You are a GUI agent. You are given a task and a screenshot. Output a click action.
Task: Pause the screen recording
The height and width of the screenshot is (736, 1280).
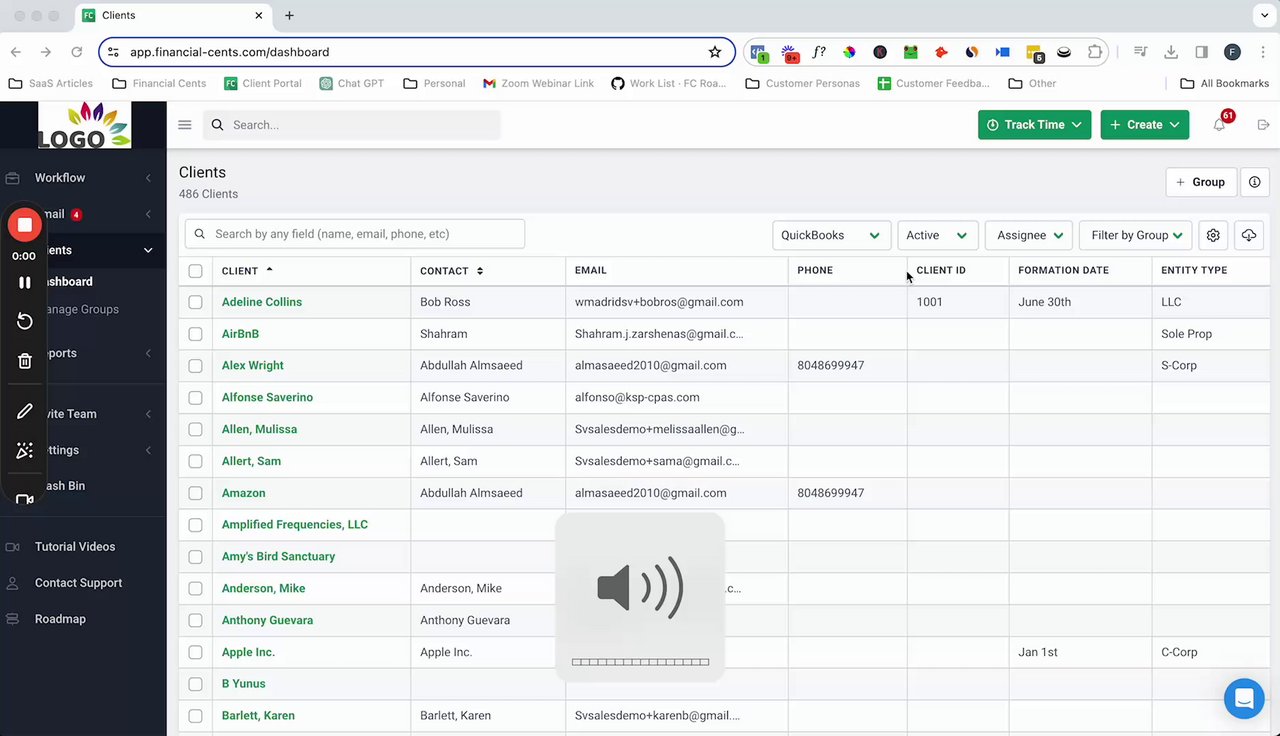tap(25, 283)
